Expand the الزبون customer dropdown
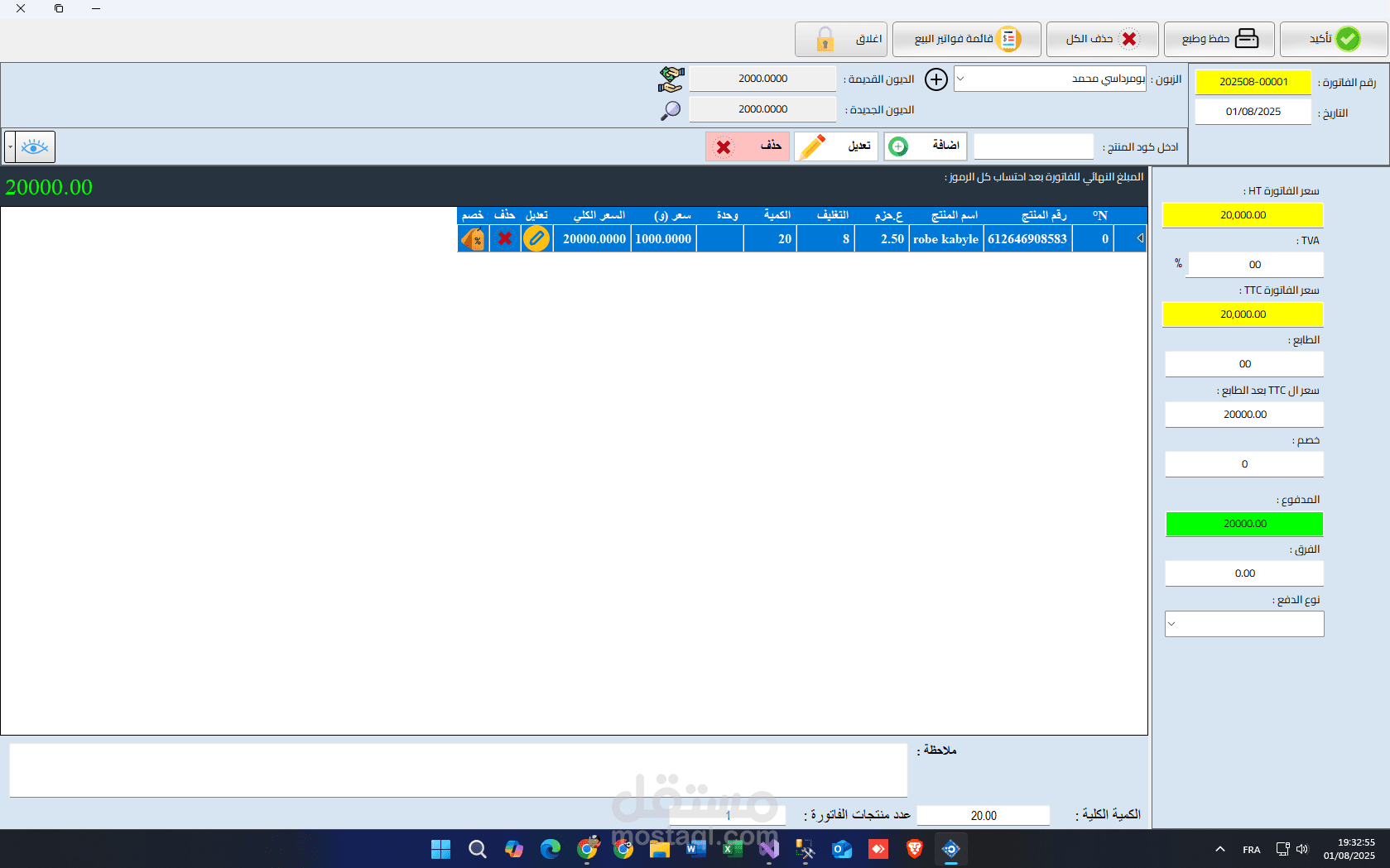This screenshot has height=868, width=1390. pos(960,79)
